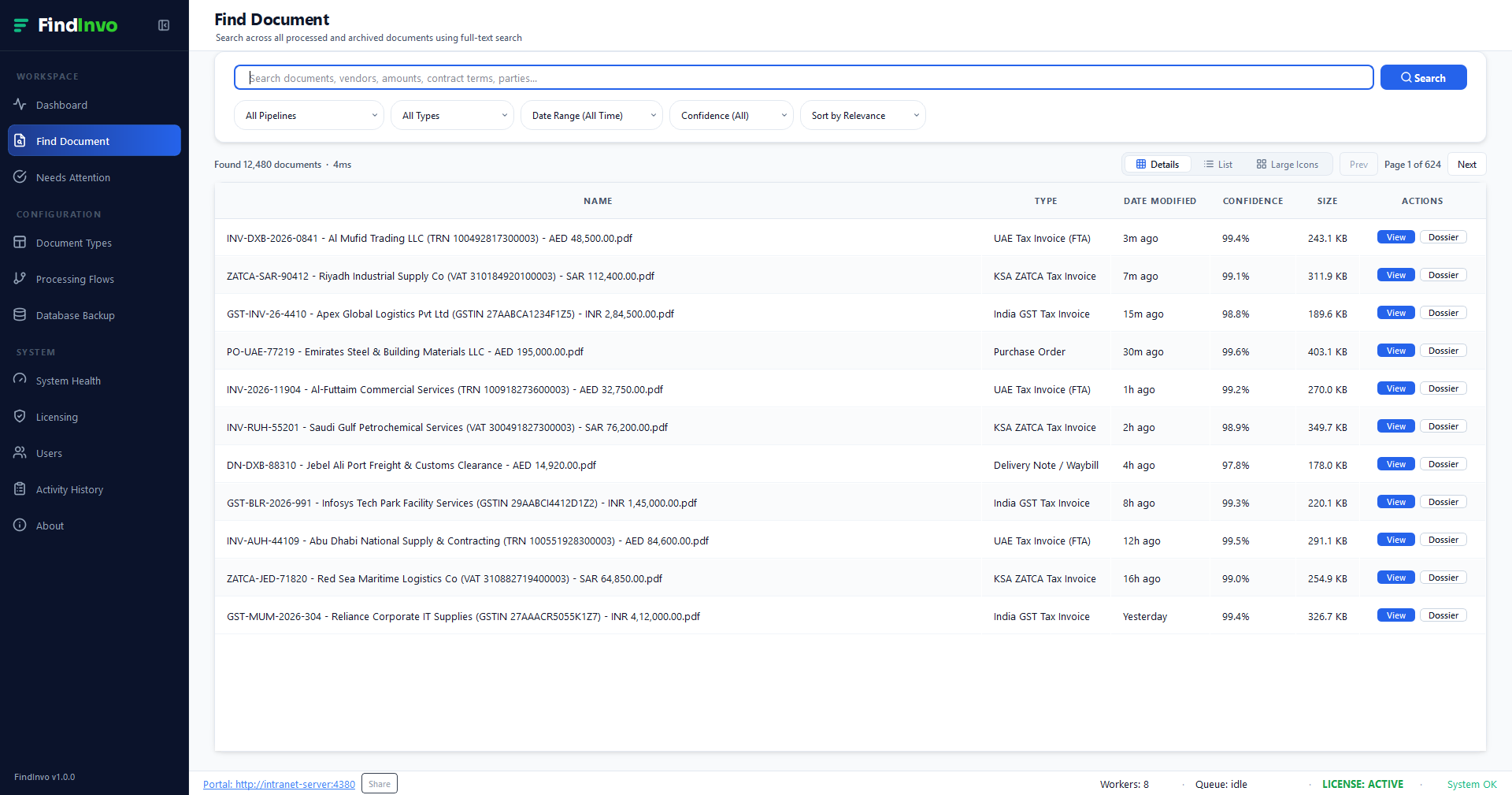1512x795 pixels.
Task: Open Dossier for PO-UAE-77219 row
Action: click(x=1443, y=351)
